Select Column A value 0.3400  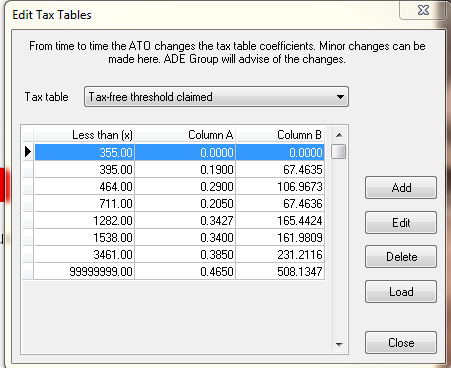(x=185, y=237)
